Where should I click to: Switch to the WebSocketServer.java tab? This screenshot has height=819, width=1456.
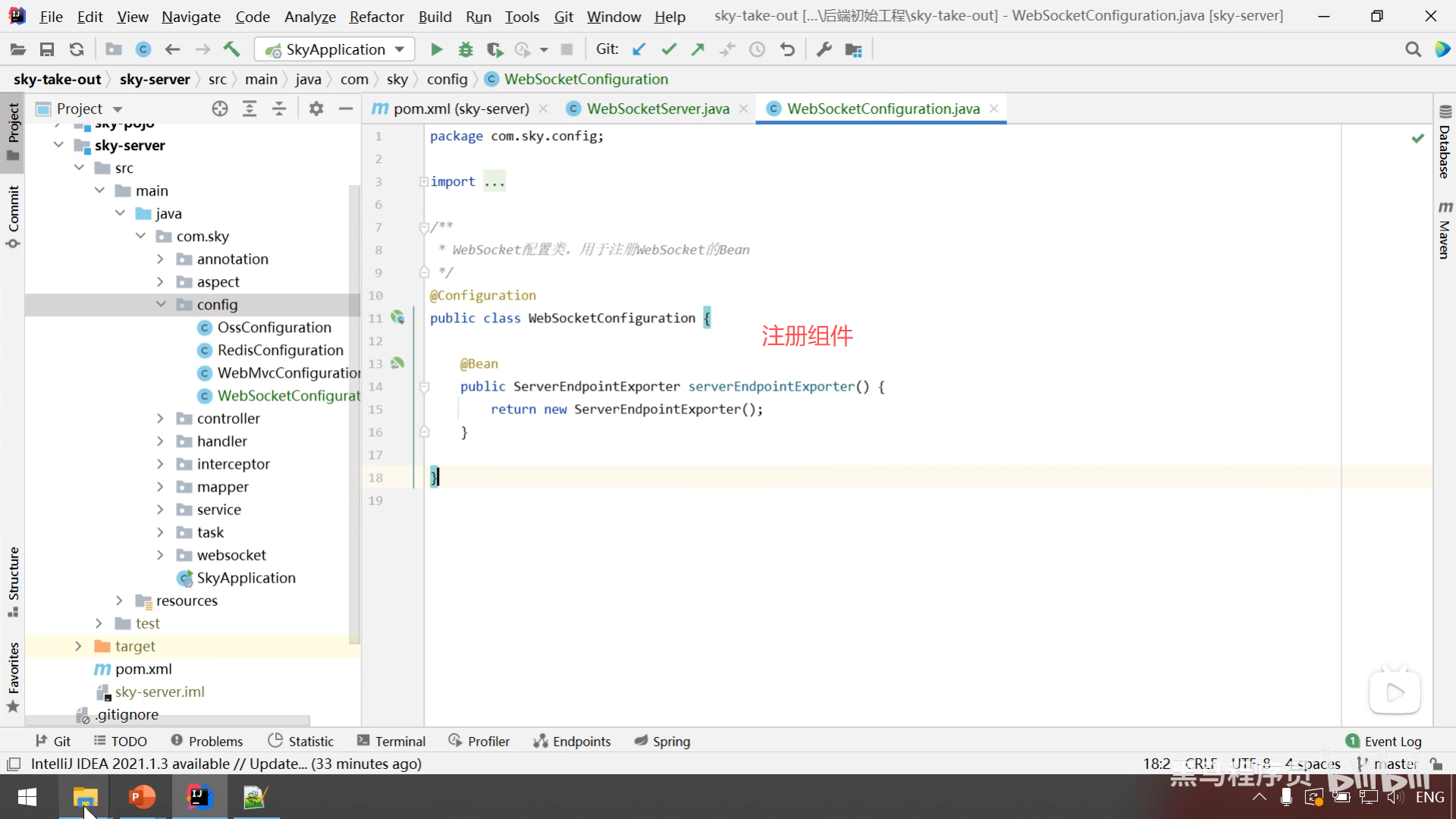(657, 109)
